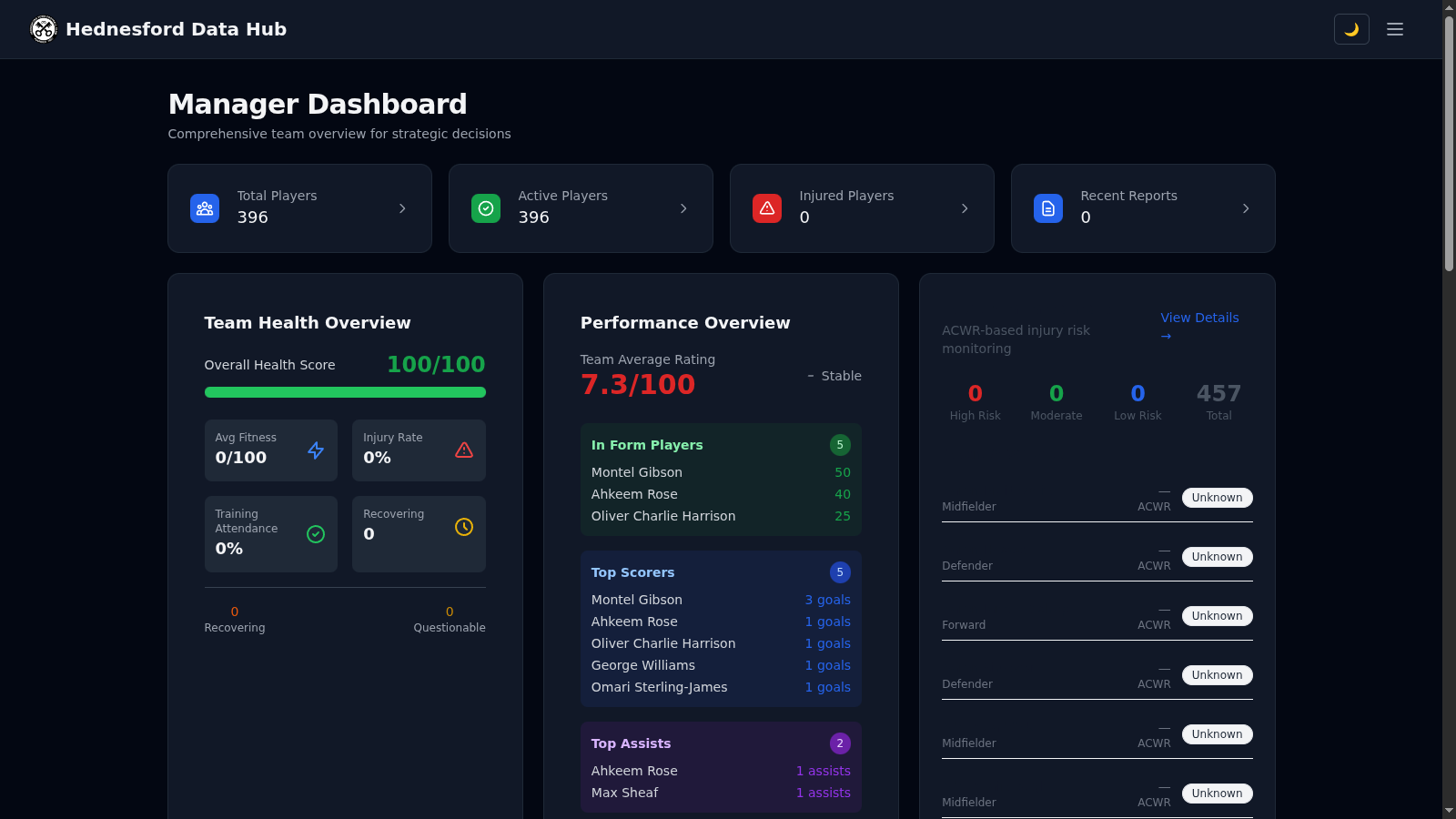This screenshot has width=1456, height=819.
Task: Click the '3 goals' value
Action: coord(827,600)
